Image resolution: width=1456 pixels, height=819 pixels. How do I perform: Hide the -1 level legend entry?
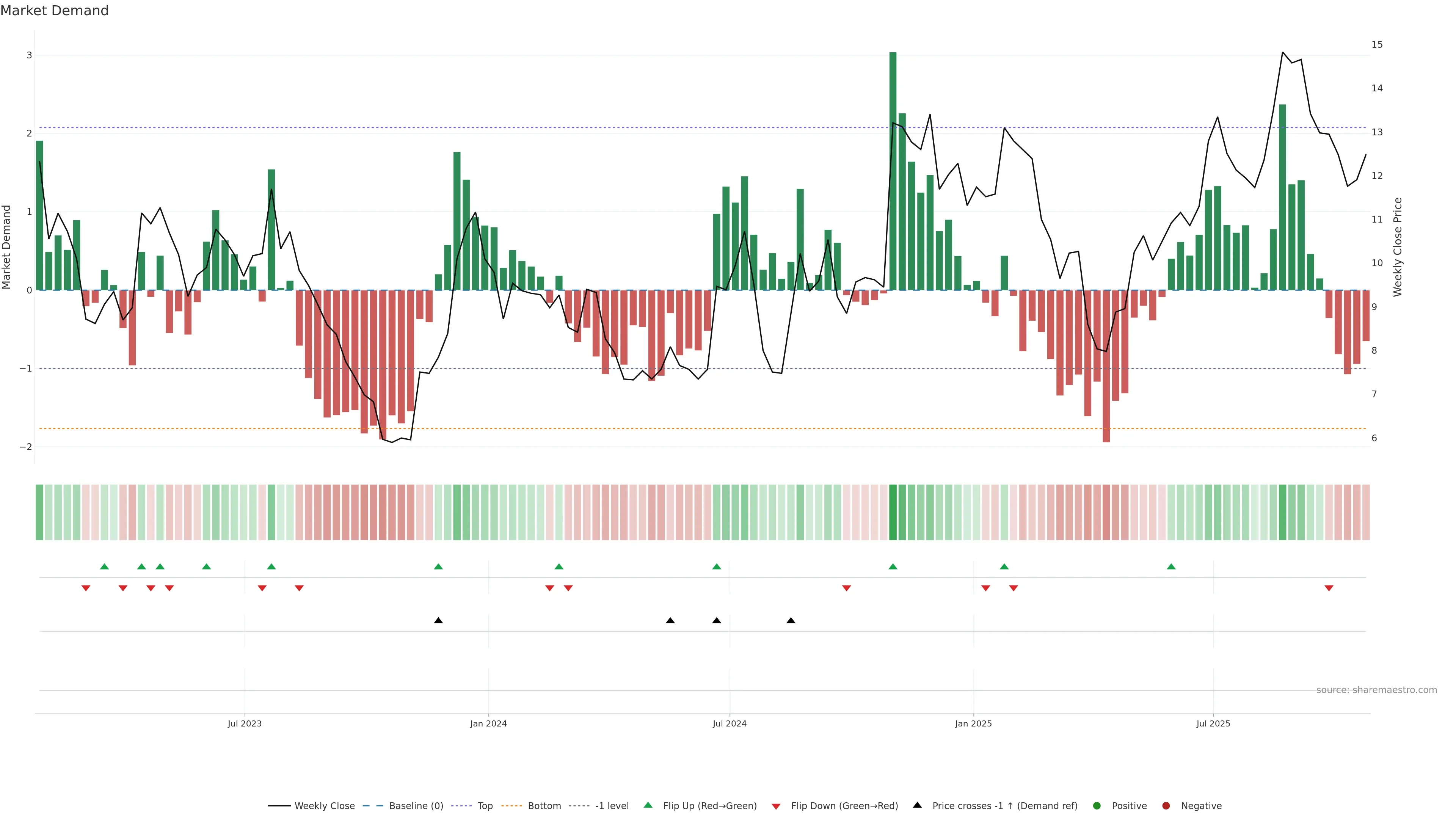click(612, 806)
